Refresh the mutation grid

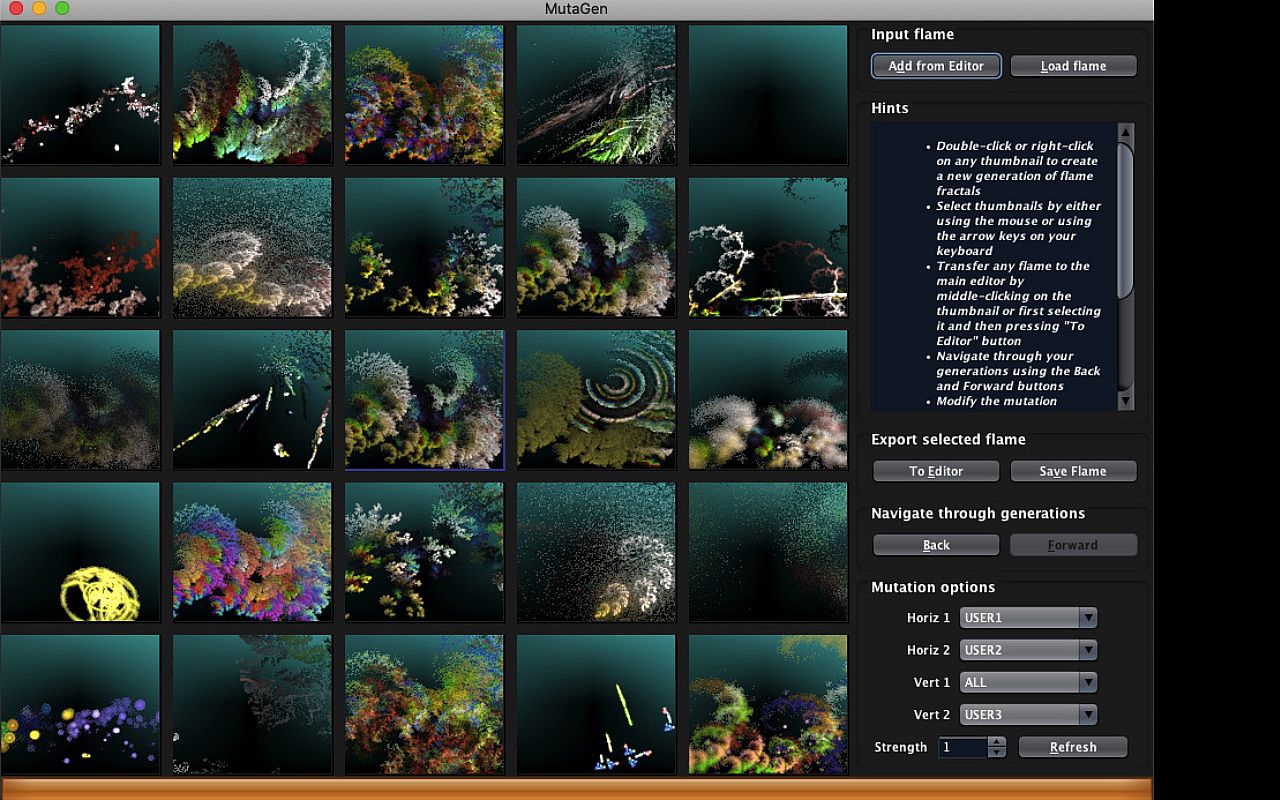(x=1073, y=747)
